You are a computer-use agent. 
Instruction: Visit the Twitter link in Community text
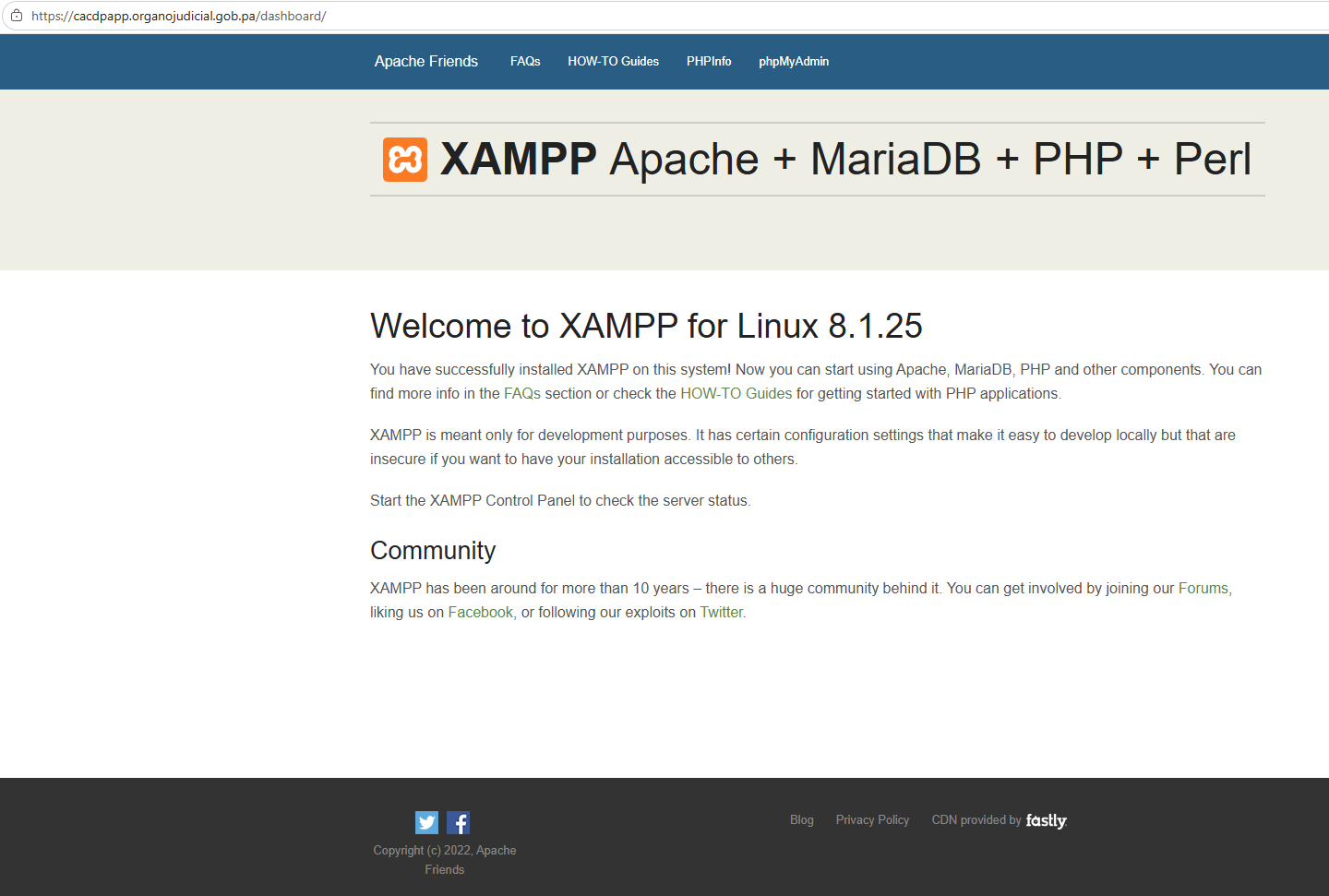(722, 612)
